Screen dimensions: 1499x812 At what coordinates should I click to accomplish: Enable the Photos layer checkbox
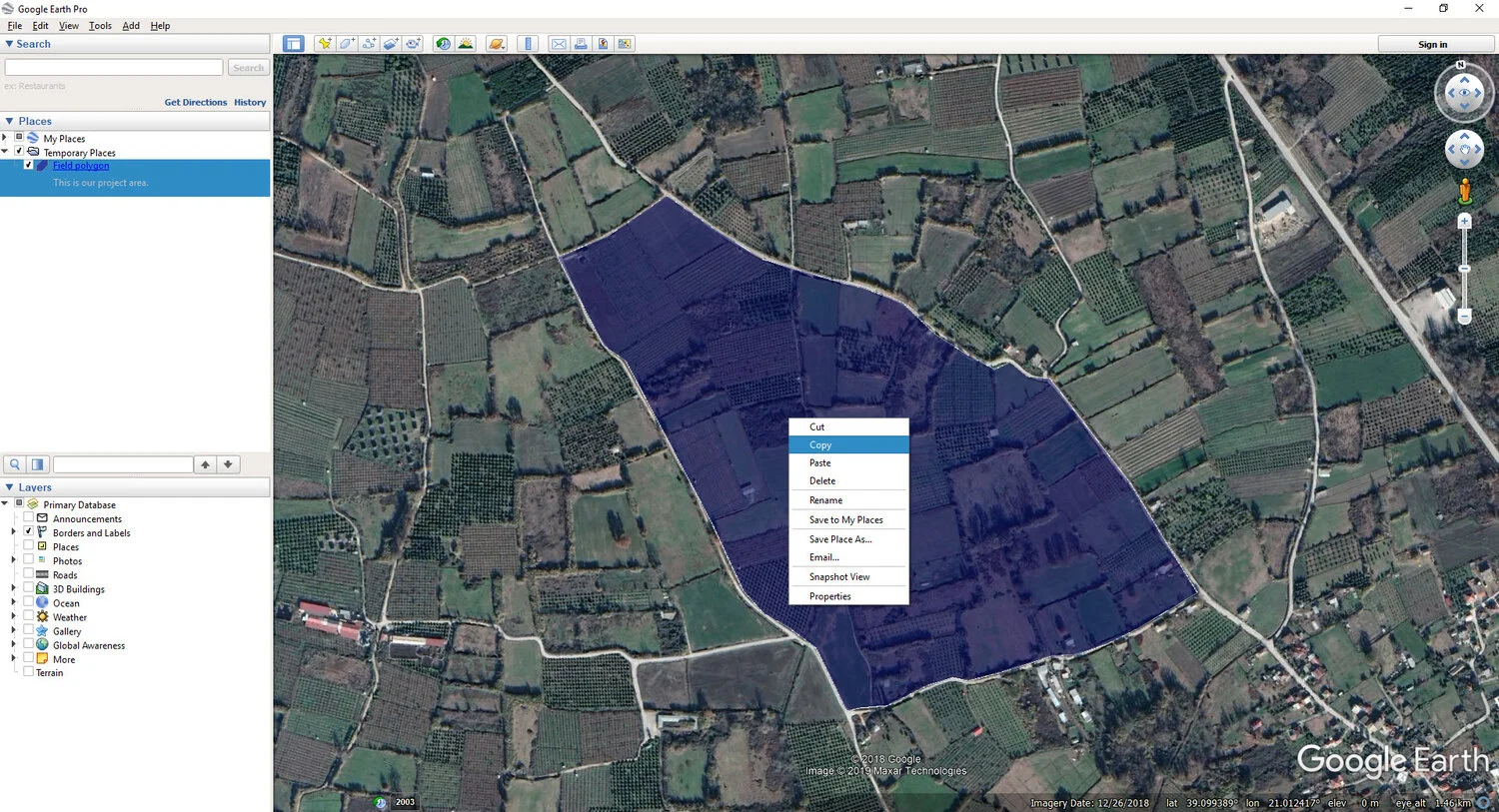(28, 560)
